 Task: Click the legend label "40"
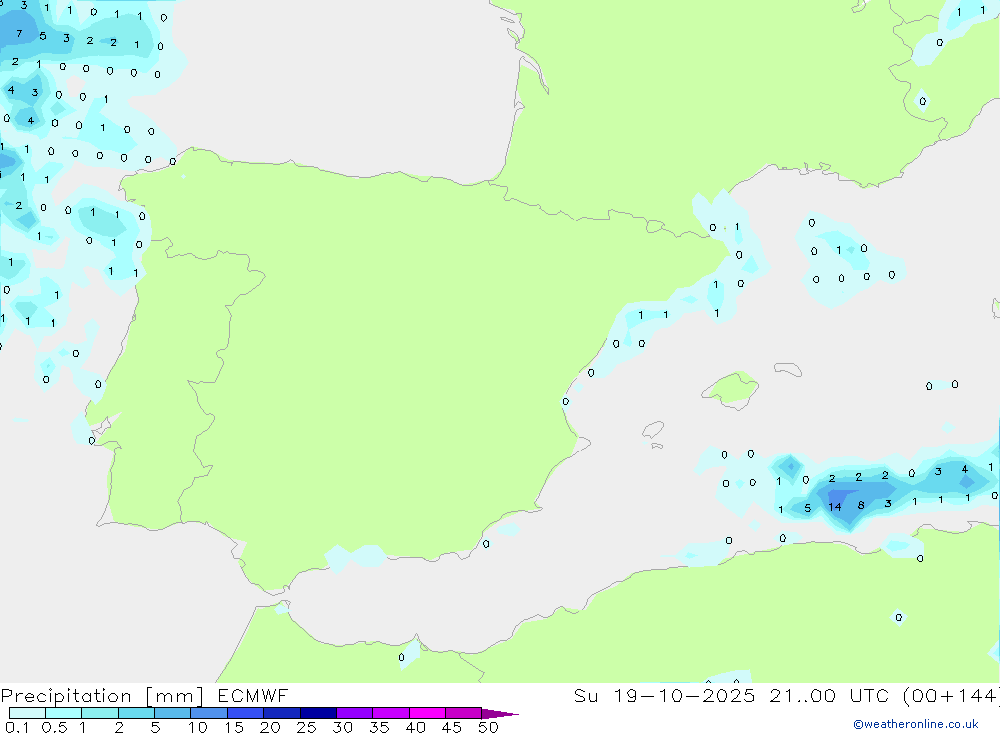click(416, 727)
